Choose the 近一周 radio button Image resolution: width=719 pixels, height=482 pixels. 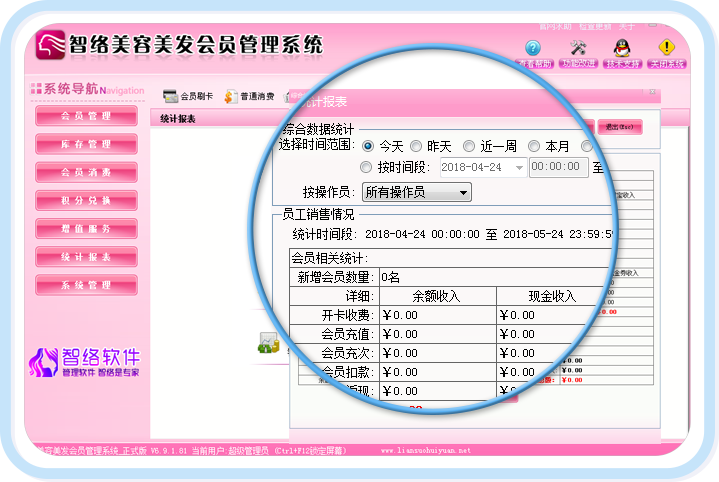(469, 146)
